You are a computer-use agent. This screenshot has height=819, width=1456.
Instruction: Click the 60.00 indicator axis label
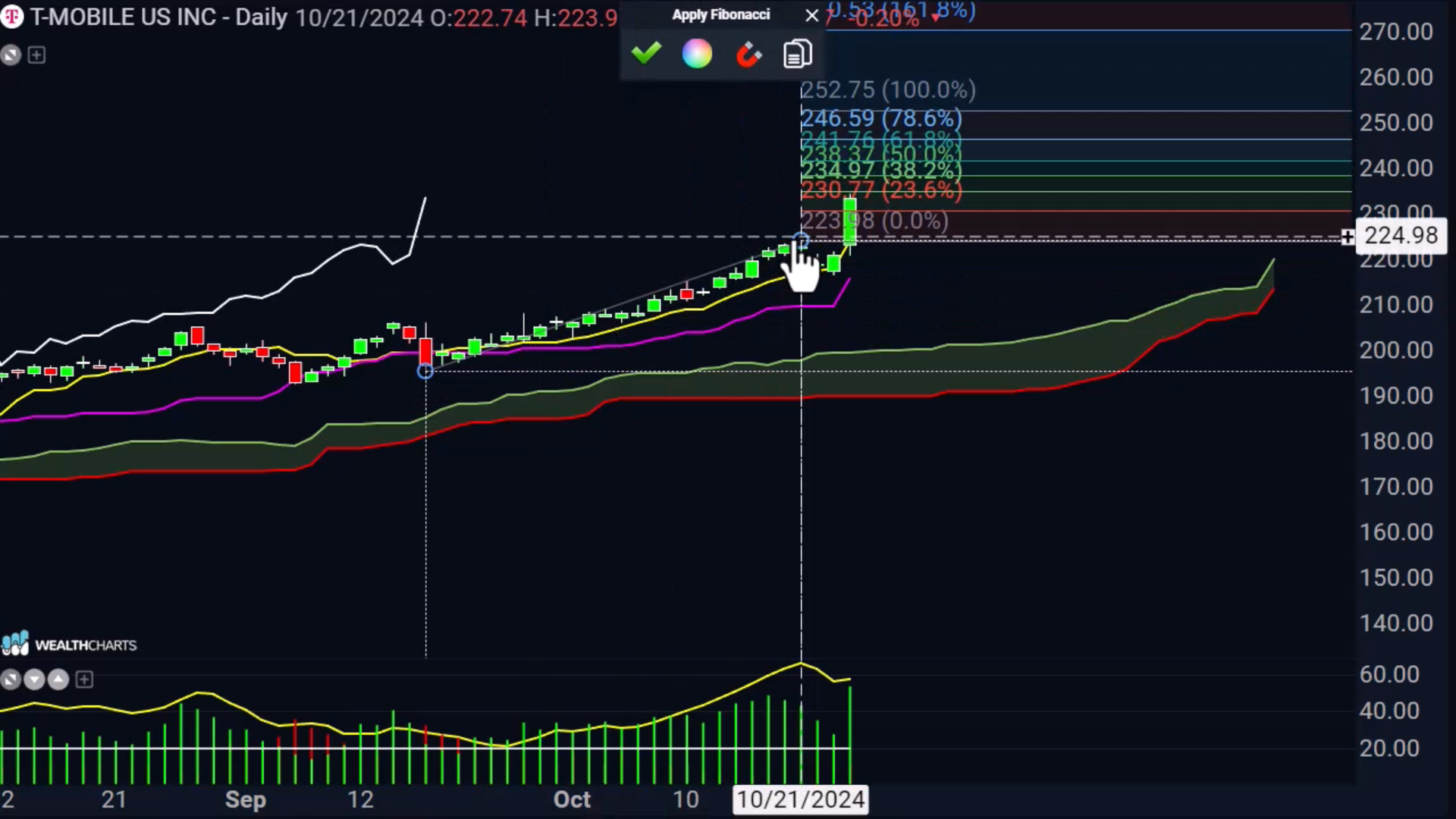1389,674
